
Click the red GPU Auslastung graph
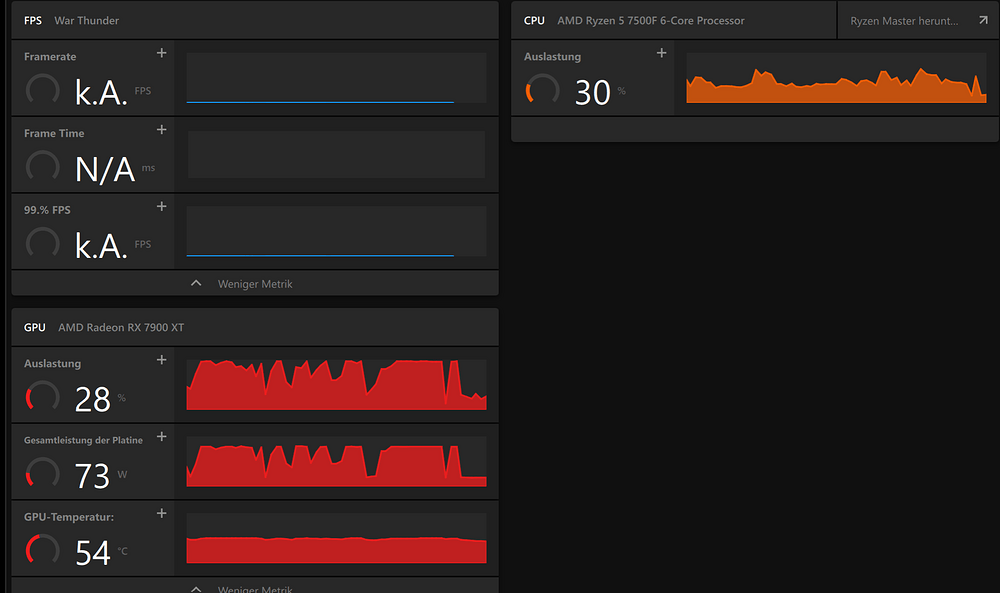[336, 385]
